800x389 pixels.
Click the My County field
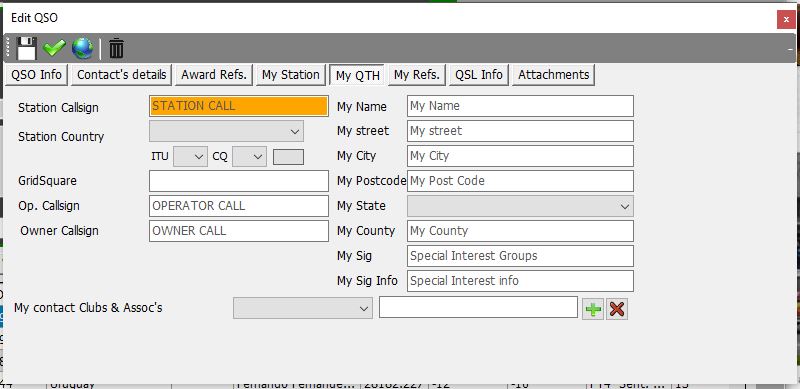520,231
